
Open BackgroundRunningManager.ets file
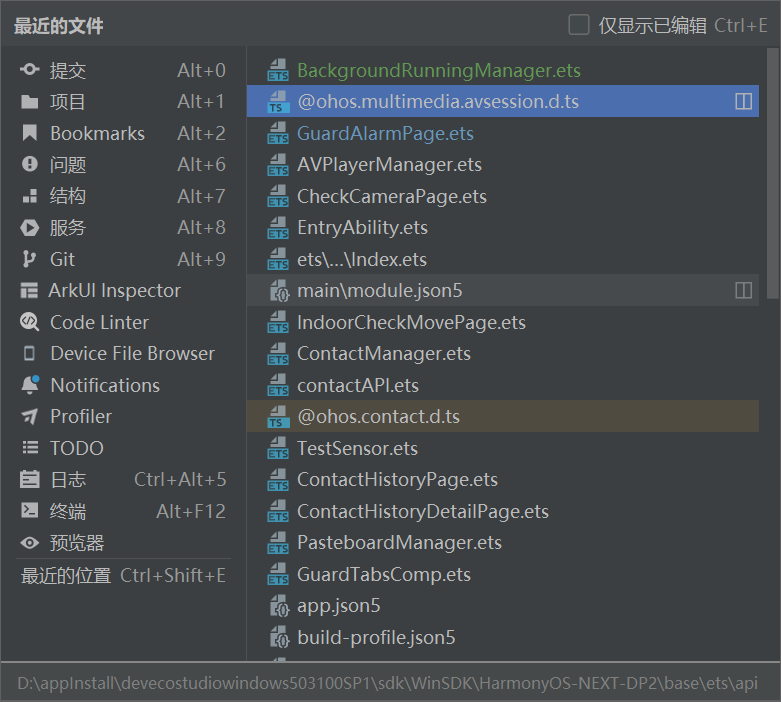click(x=503, y=70)
